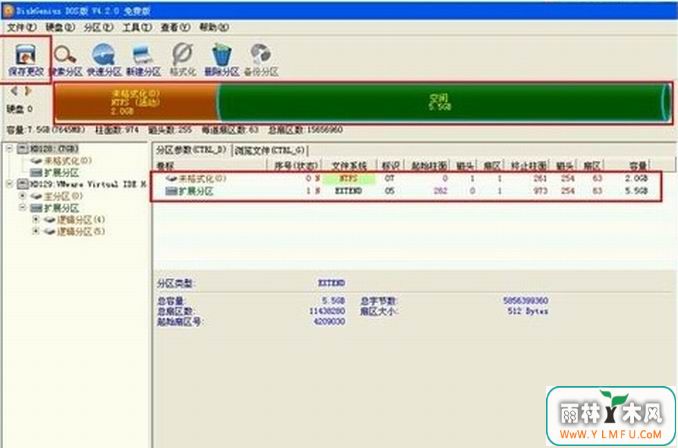Click the end cylinder value 973
This screenshot has width=678, height=448.
tap(539, 191)
